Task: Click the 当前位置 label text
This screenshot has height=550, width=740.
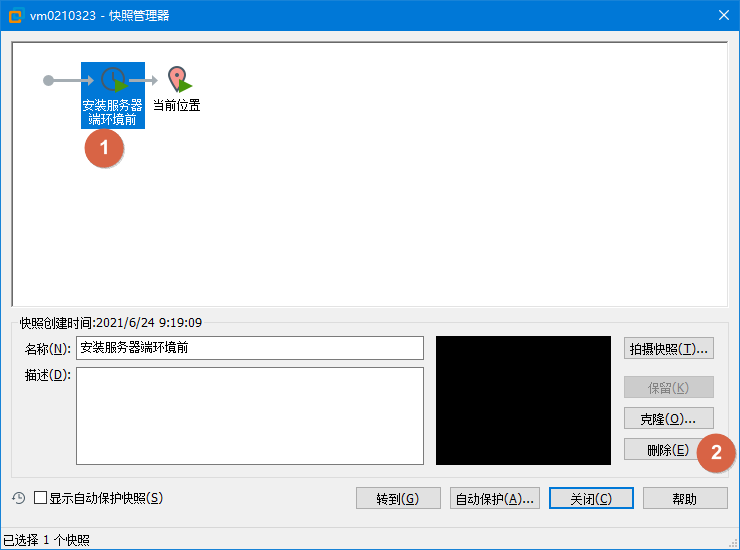Action: coord(177,105)
